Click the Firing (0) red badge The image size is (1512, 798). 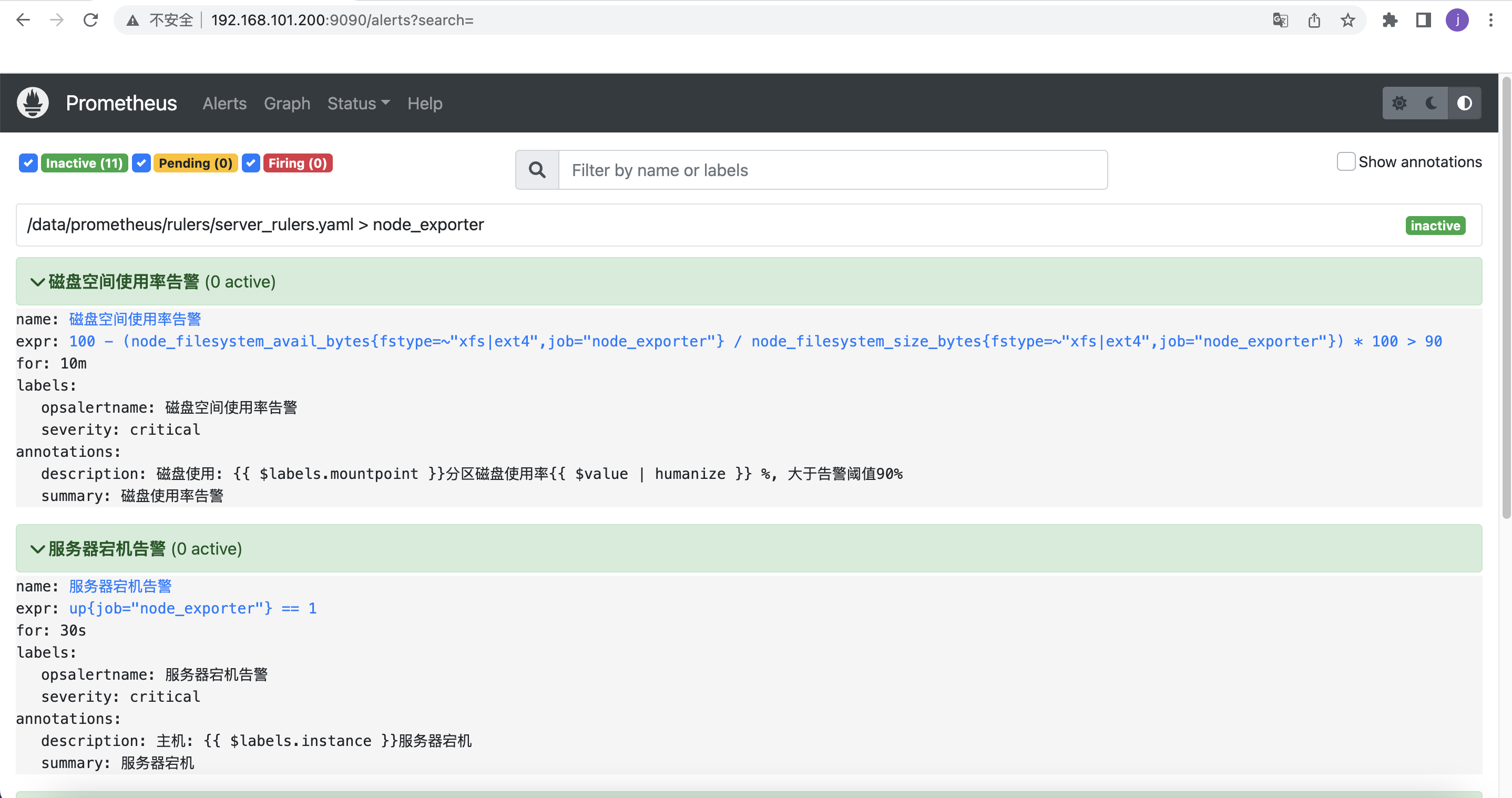298,163
